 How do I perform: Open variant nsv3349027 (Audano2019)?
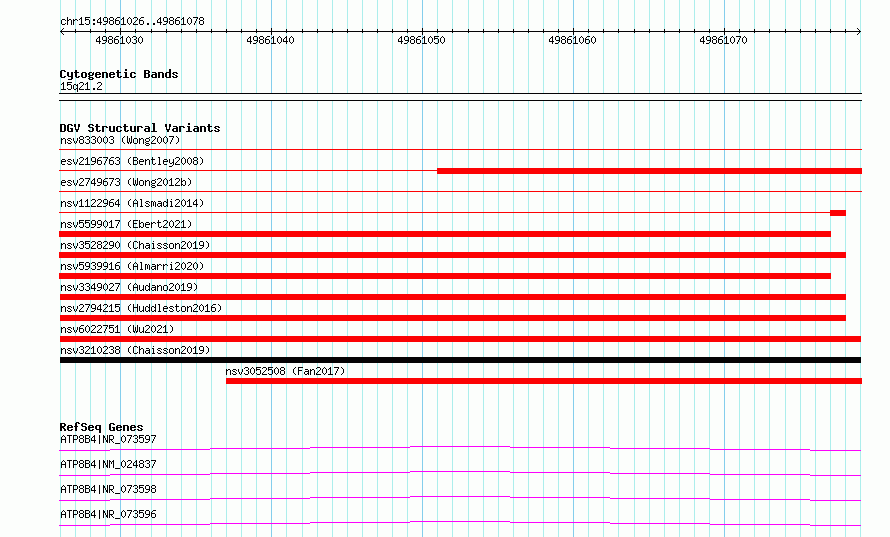(x=129, y=287)
